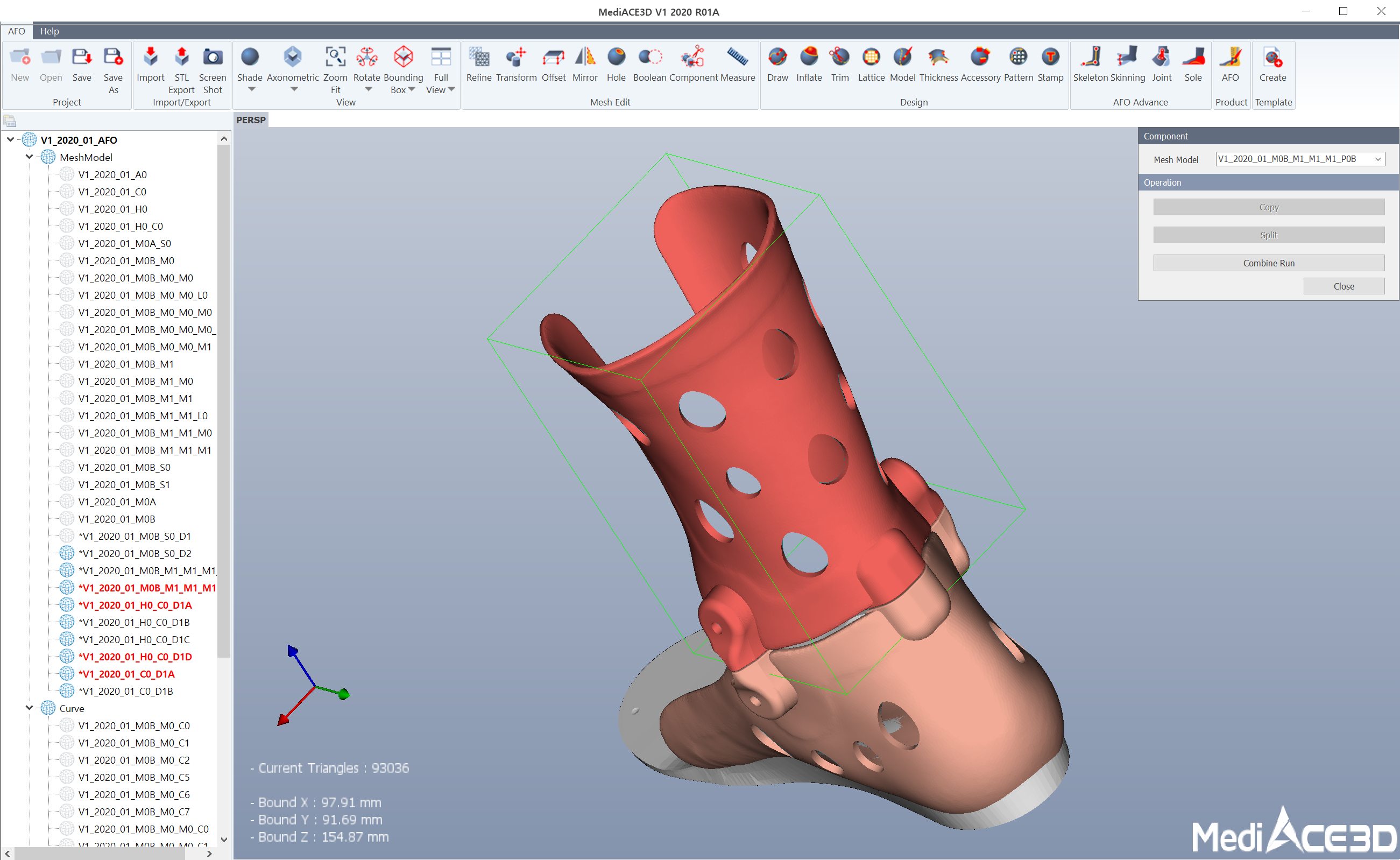Open the Help menu
Viewport: 1400px width, 860px height.
click(50, 31)
